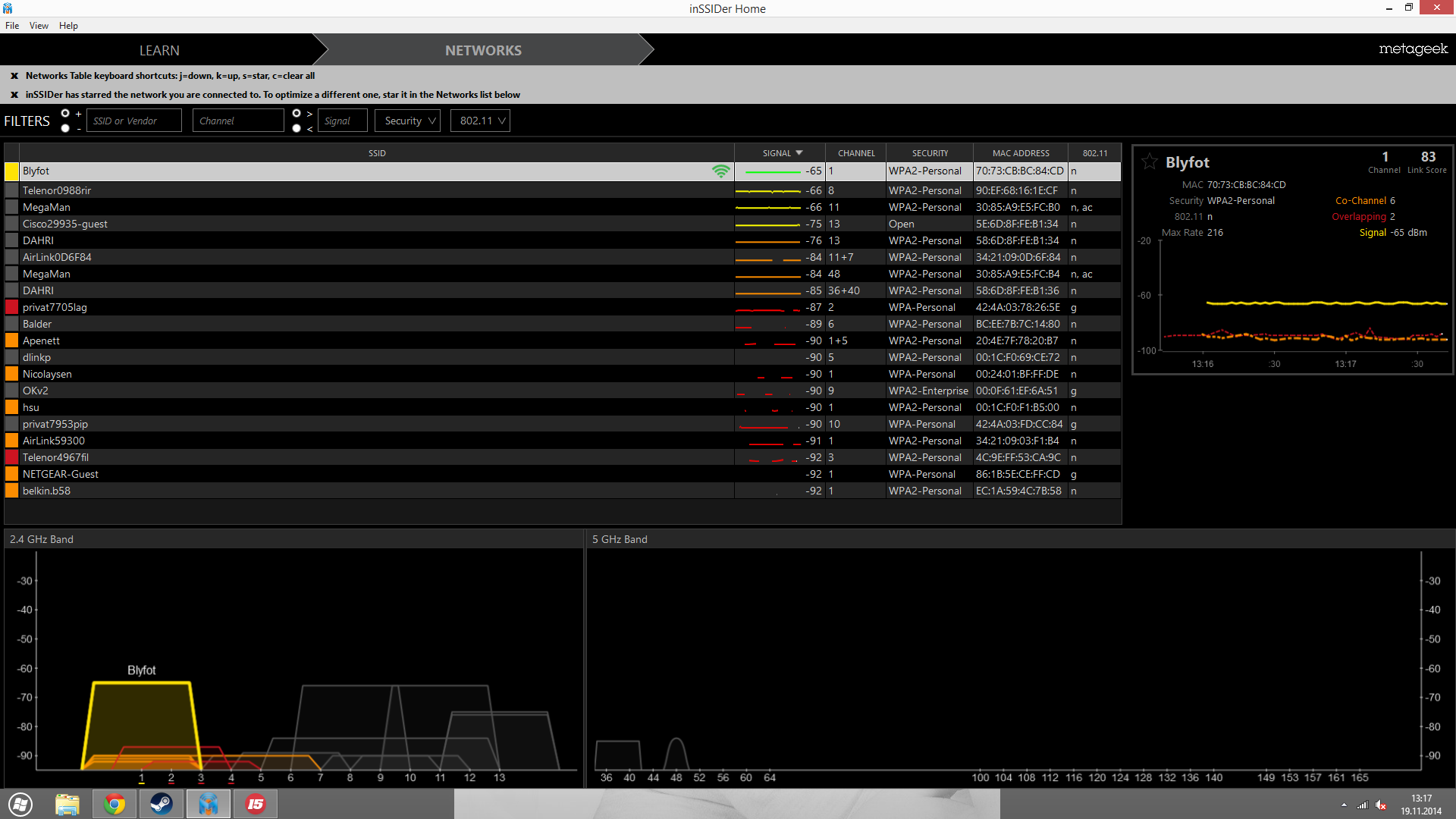Click the MAC address 70:73:CB:BC:84:CD cell
Viewport: 1456px width, 819px height.
click(x=1019, y=171)
